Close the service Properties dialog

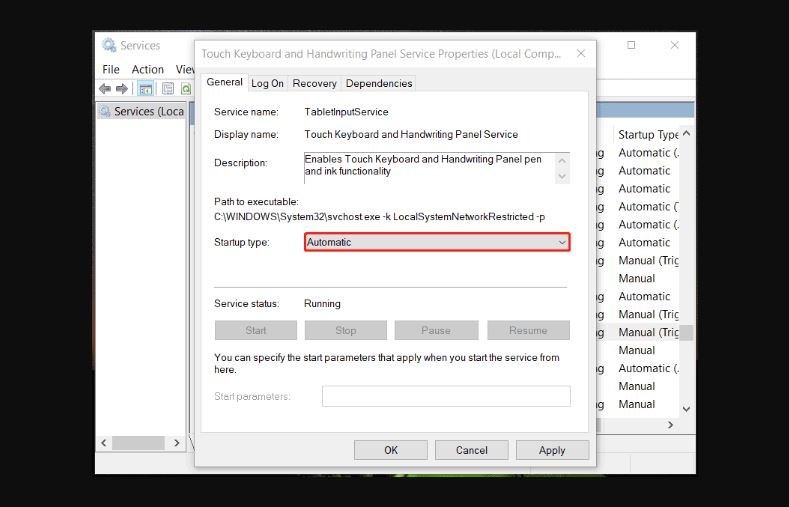[x=581, y=53]
